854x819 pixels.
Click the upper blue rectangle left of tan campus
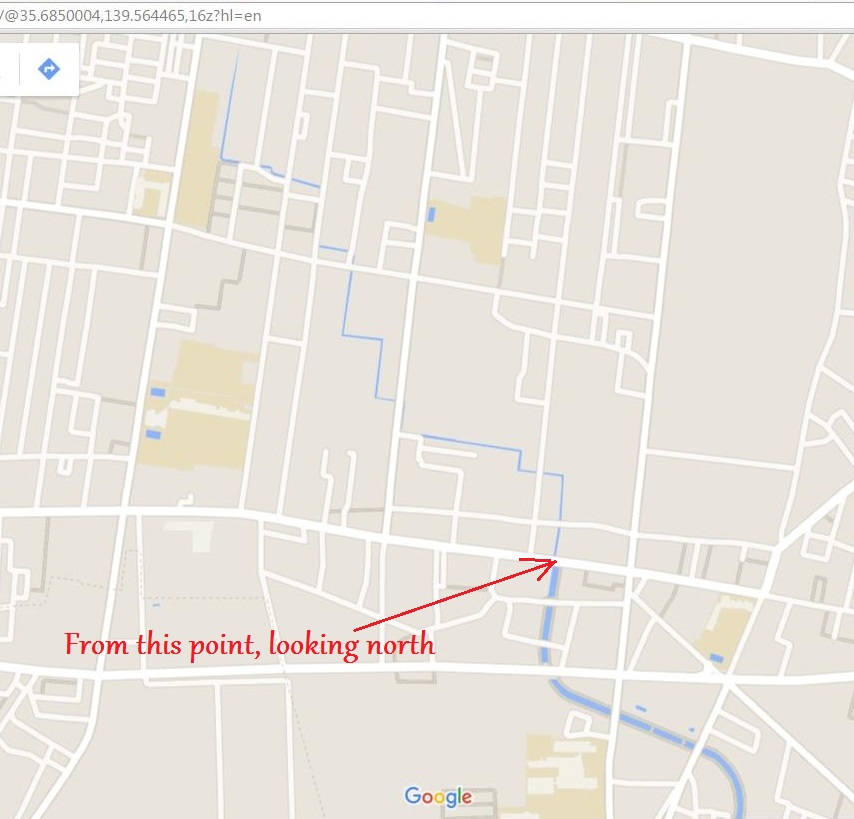[x=157, y=392]
